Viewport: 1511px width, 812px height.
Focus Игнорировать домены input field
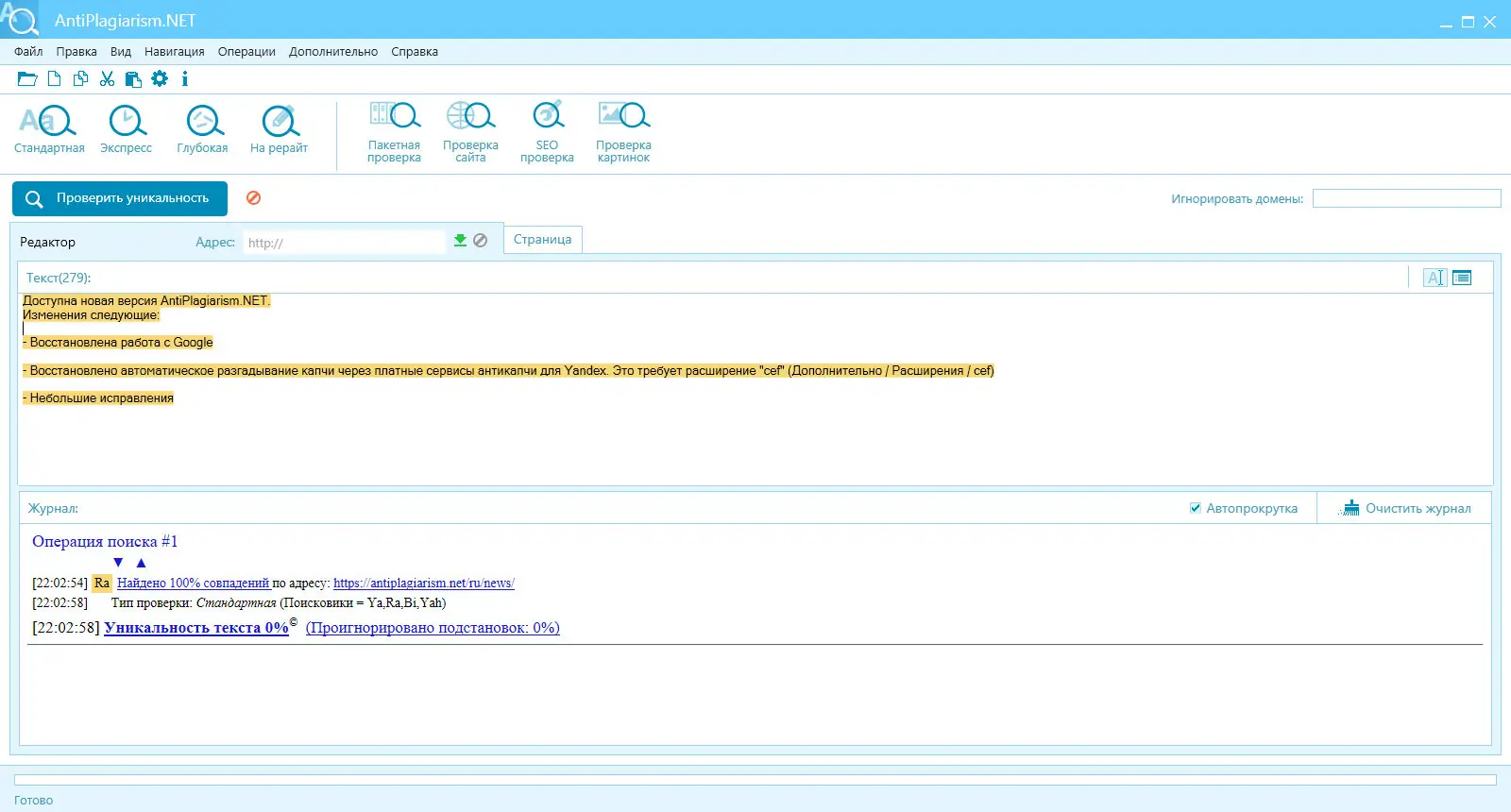tap(1407, 198)
